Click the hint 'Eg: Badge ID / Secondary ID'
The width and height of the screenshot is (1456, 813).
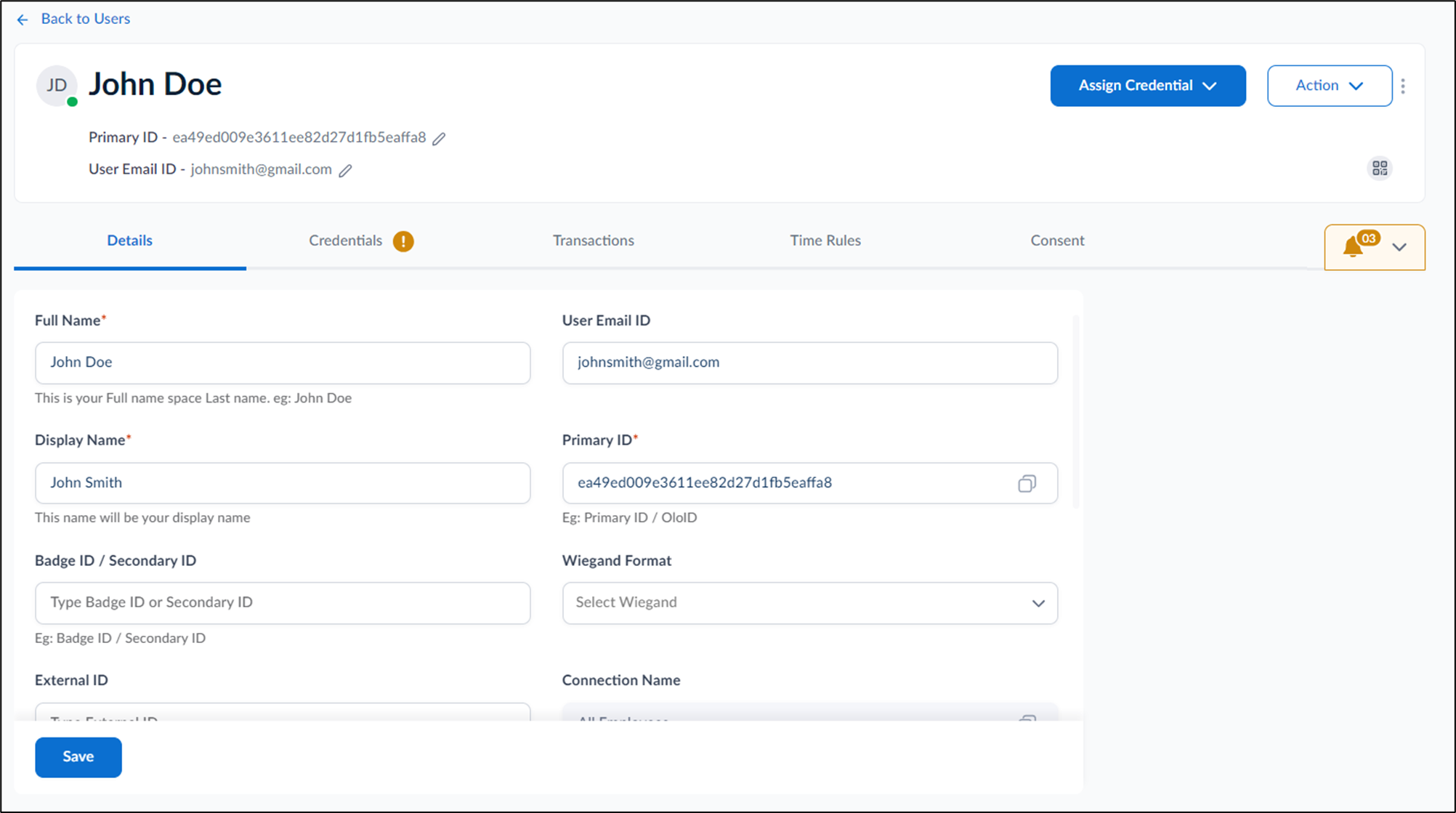(x=120, y=639)
